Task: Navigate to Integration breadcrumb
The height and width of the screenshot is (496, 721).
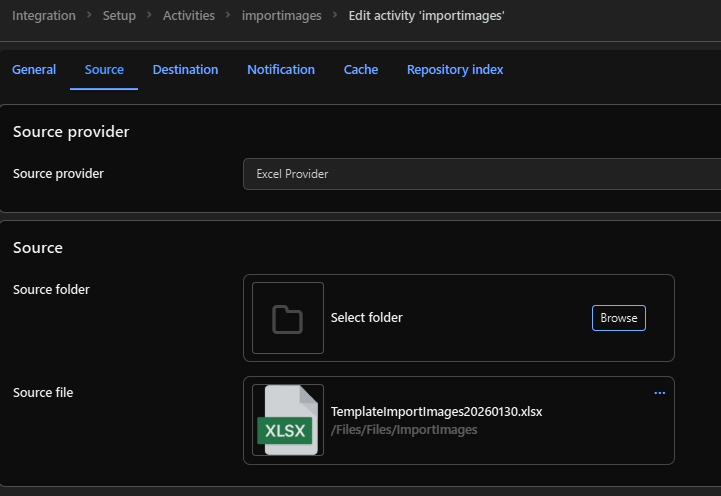Action: (44, 16)
